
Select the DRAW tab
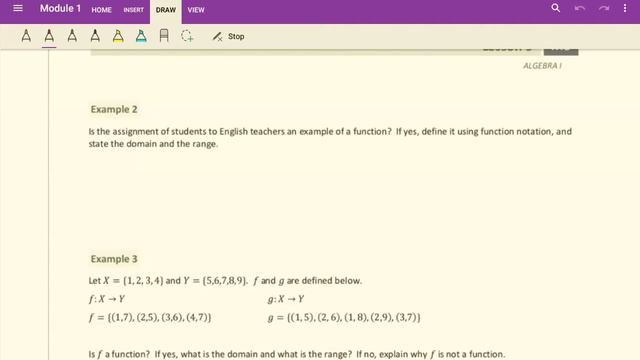tap(166, 10)
